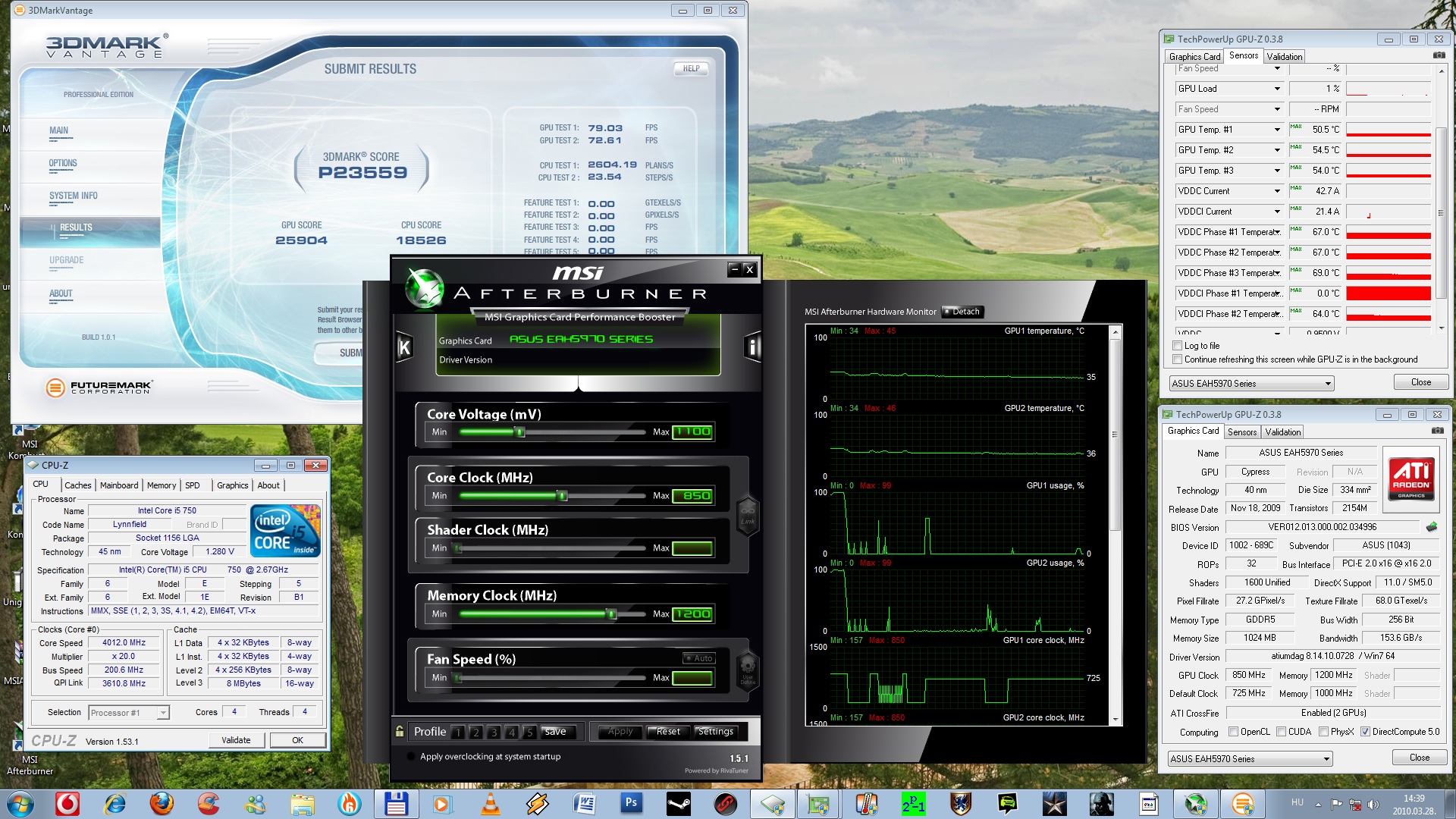The image size is (1456, 819).
Task: Open Steam from the taskbar
Action: 678,803
